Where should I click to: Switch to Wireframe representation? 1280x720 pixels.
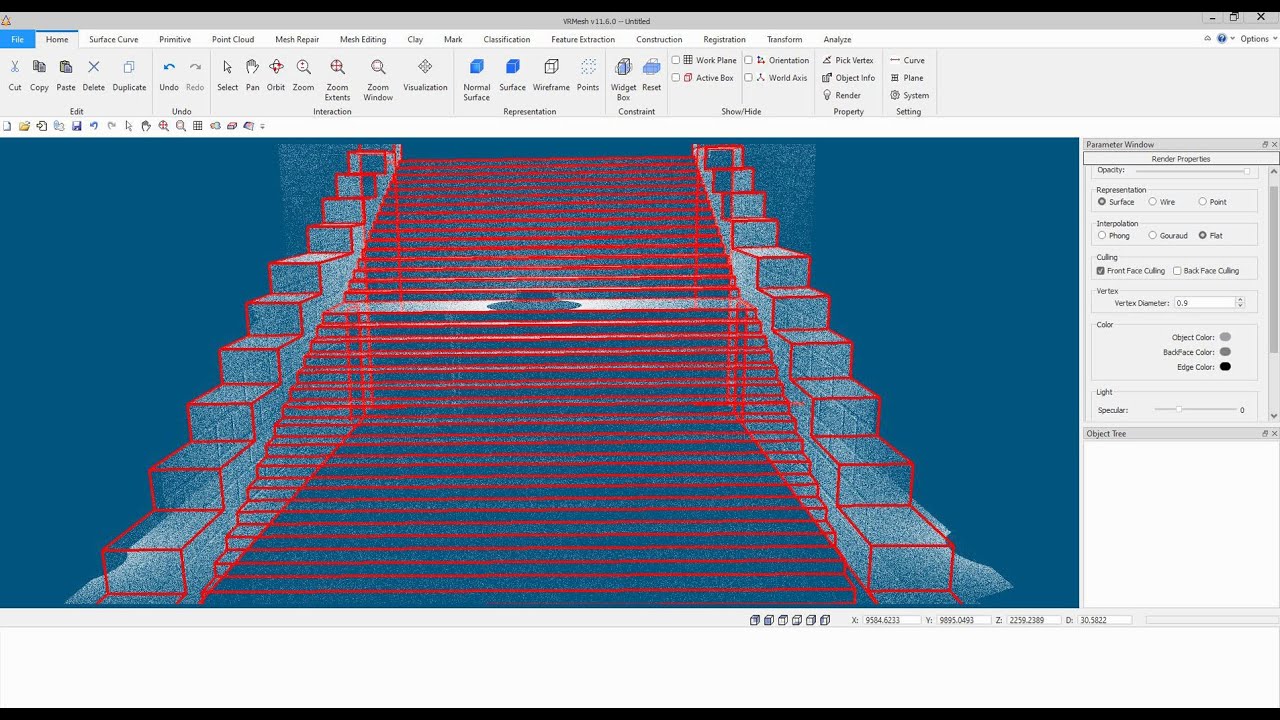(x=551, y=67)
